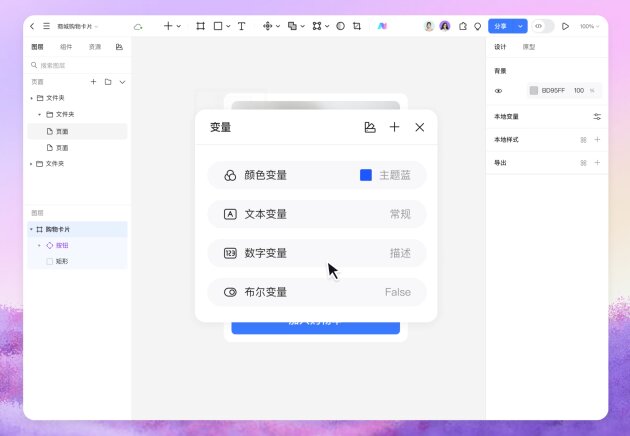The height and width of the screenshot is (436, 630).
Task: Switch to the prototype tab in right panel
Action: click(529, 47)
